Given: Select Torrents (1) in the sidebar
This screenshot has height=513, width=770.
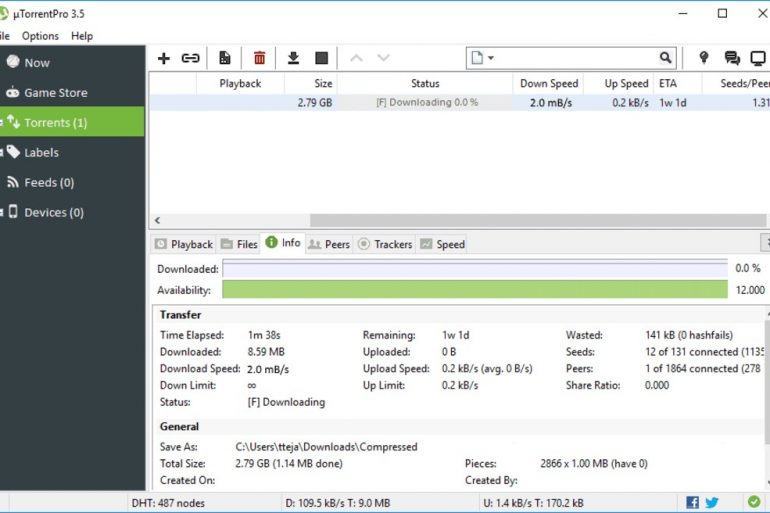Looking at the screenshot, I should (x=72, y=122).
